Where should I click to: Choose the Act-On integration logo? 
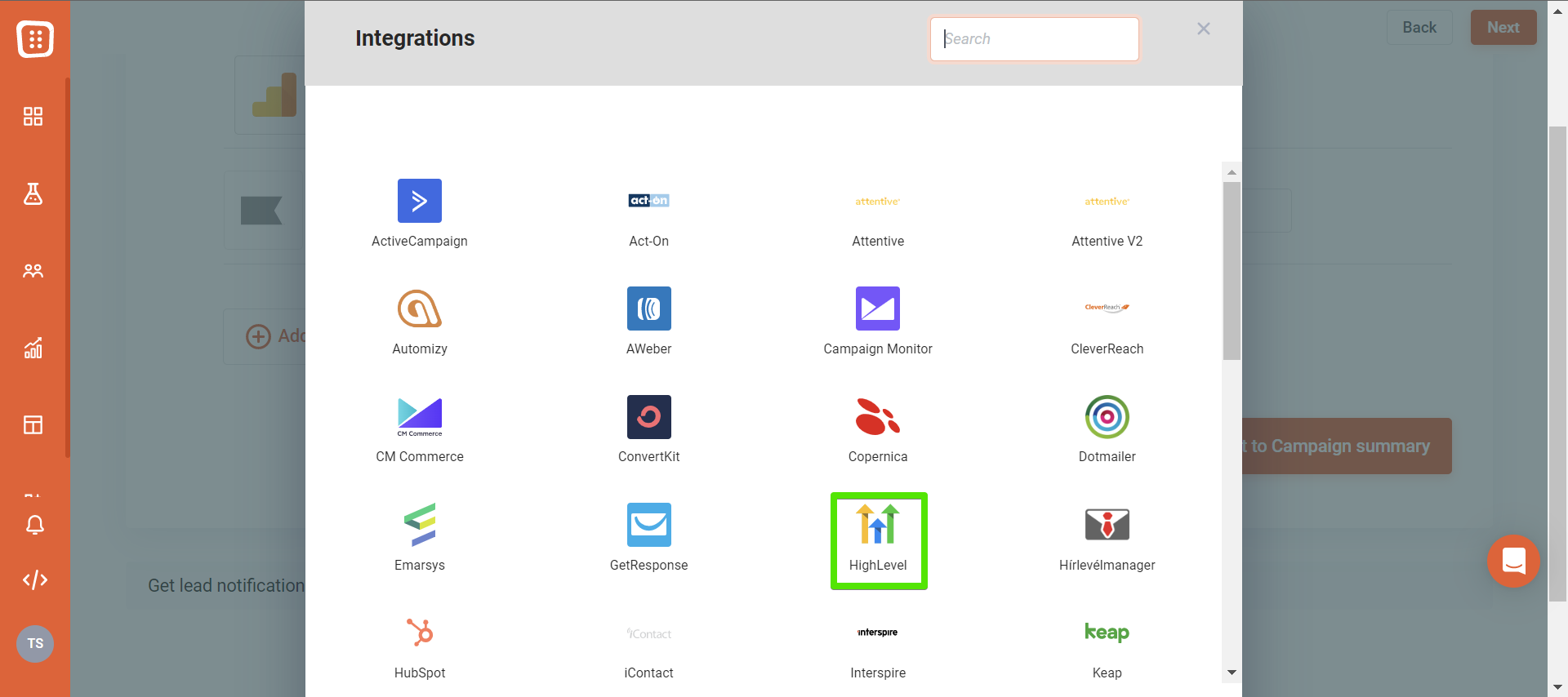click(x=648, y=201)
